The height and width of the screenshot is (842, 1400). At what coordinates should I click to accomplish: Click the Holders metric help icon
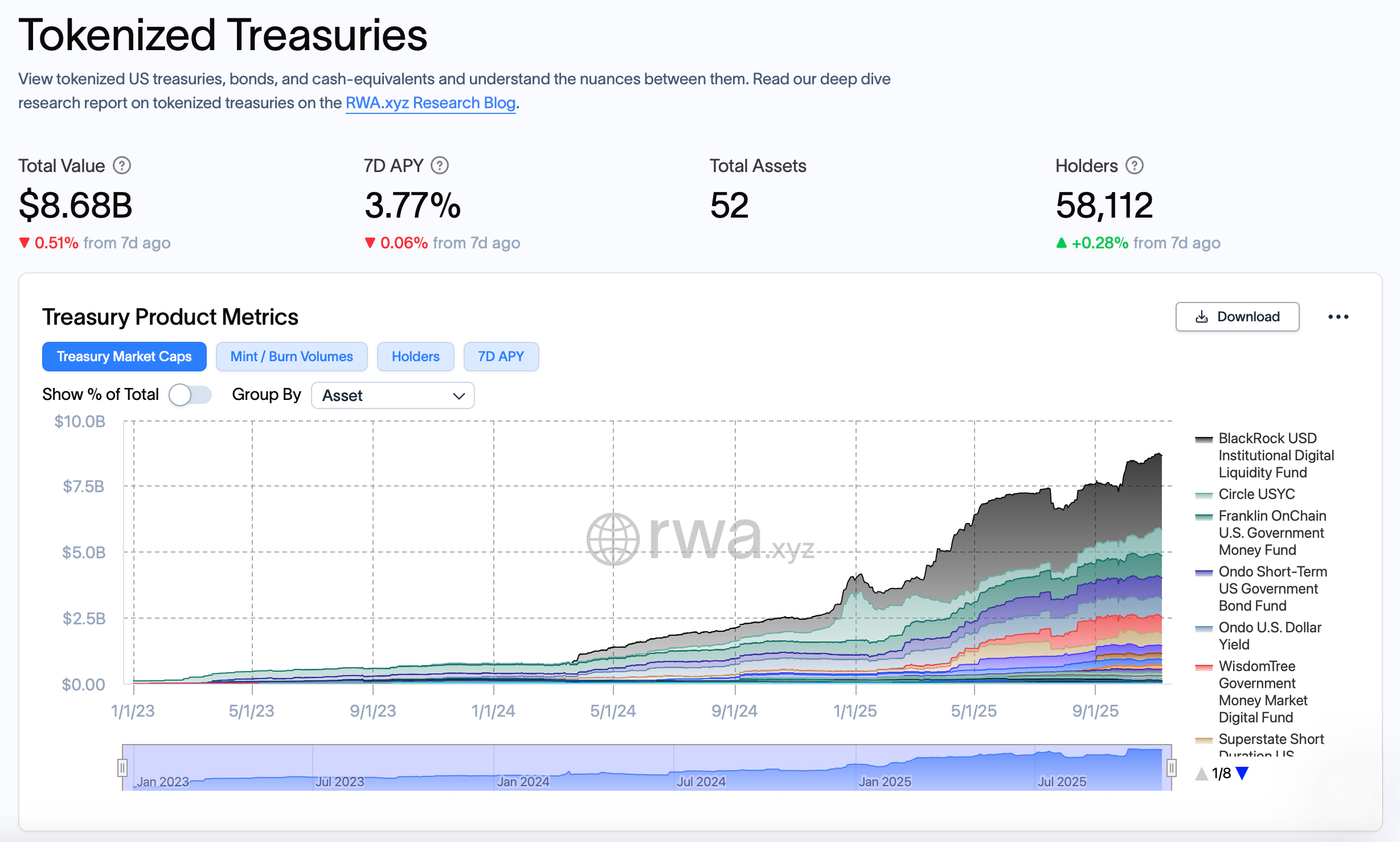(x=1135, y=166)
